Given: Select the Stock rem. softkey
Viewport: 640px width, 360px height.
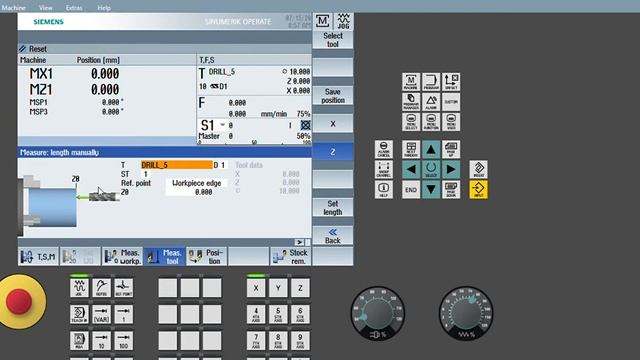Looking at the screenshot, I should (291, 257).
